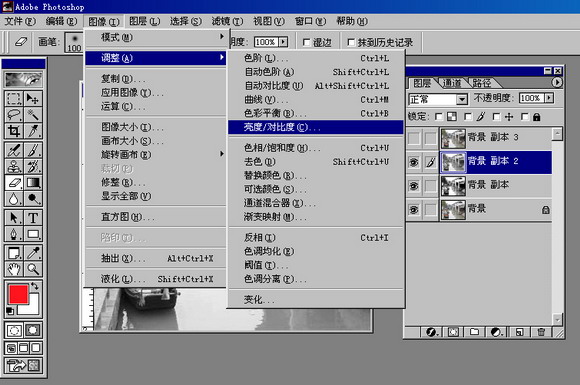Select the Airbrush tool

point(14,150)
